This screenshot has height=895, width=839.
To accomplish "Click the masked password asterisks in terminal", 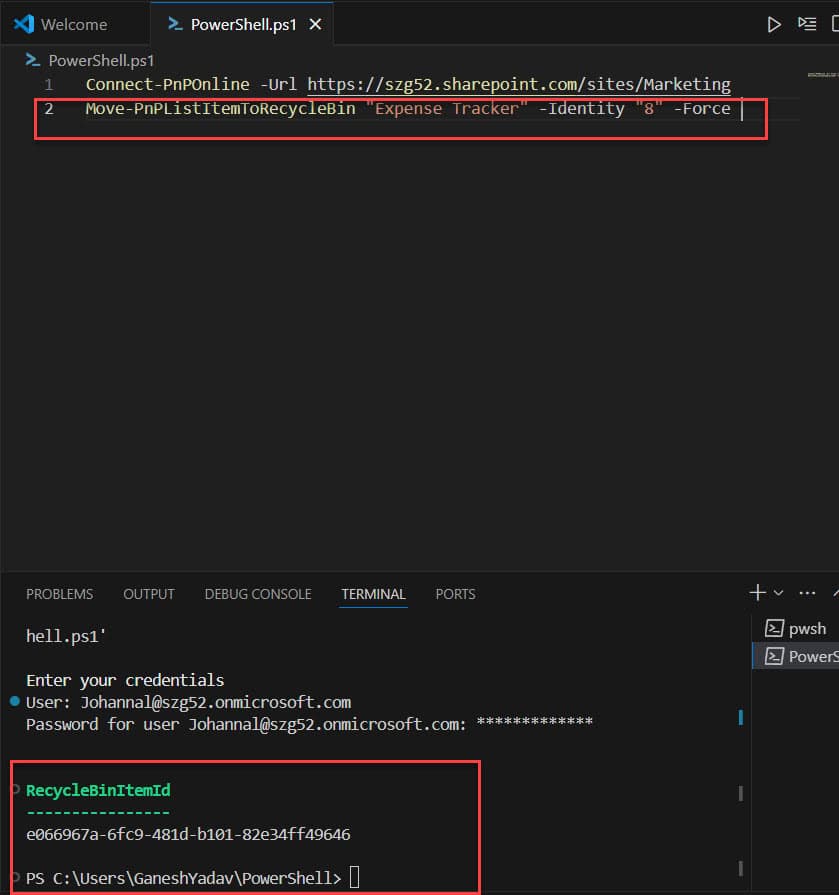I will pos(535,722).
